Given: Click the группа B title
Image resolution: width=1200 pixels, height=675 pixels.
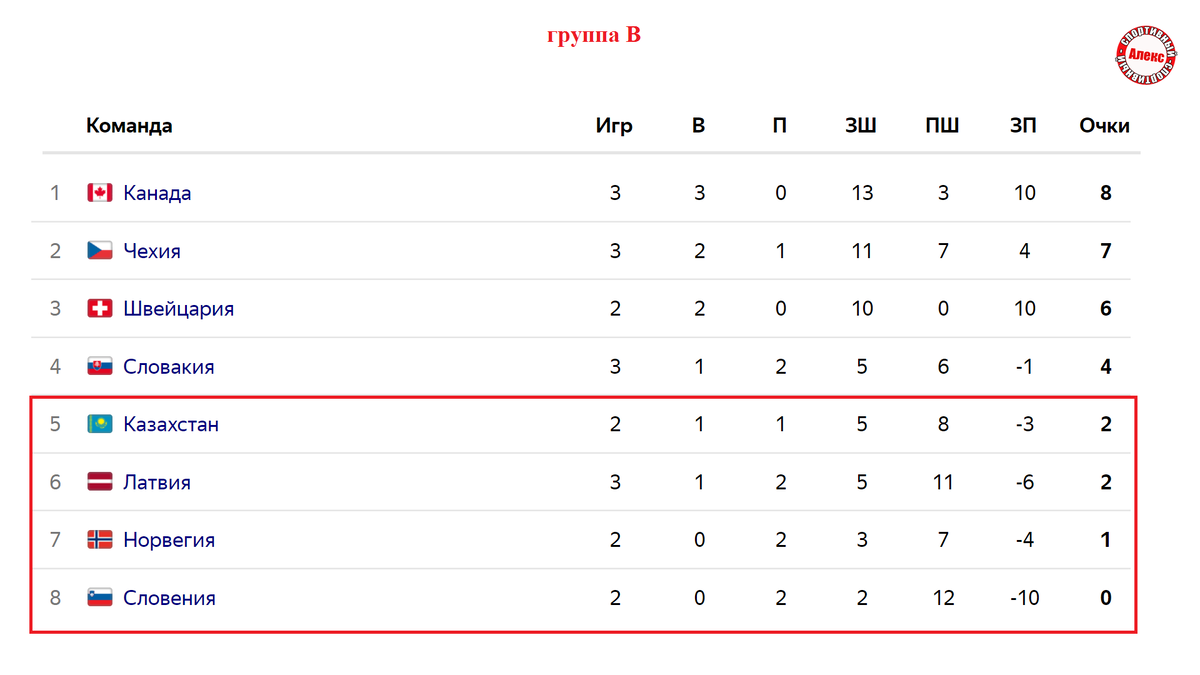Looking at the screenshot, I should pyautogui.click(x=594, y=35).
